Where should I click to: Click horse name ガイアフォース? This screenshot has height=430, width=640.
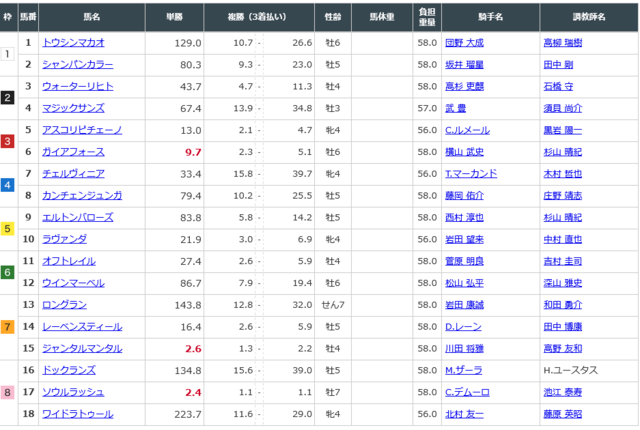tap(72, 152)
